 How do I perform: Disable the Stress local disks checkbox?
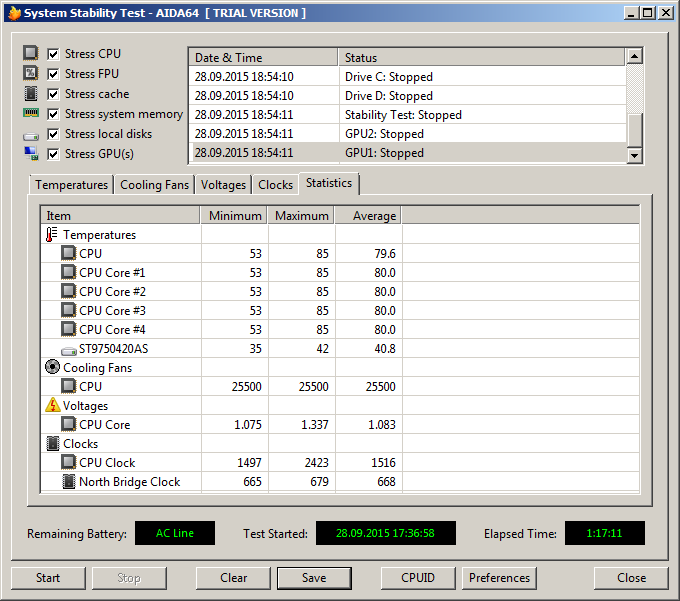pyautogui.click(x=54, y=134)
